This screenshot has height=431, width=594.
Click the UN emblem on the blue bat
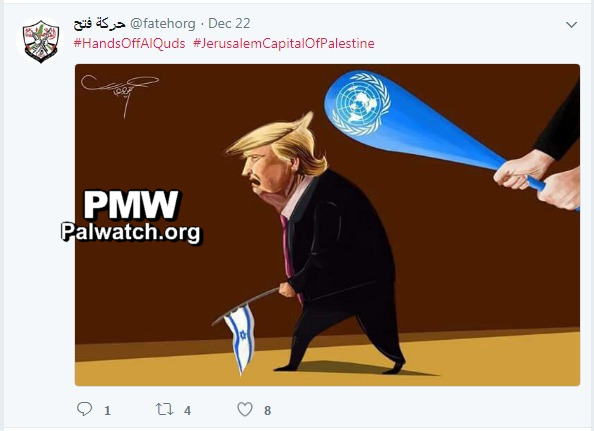click(361, 104)
